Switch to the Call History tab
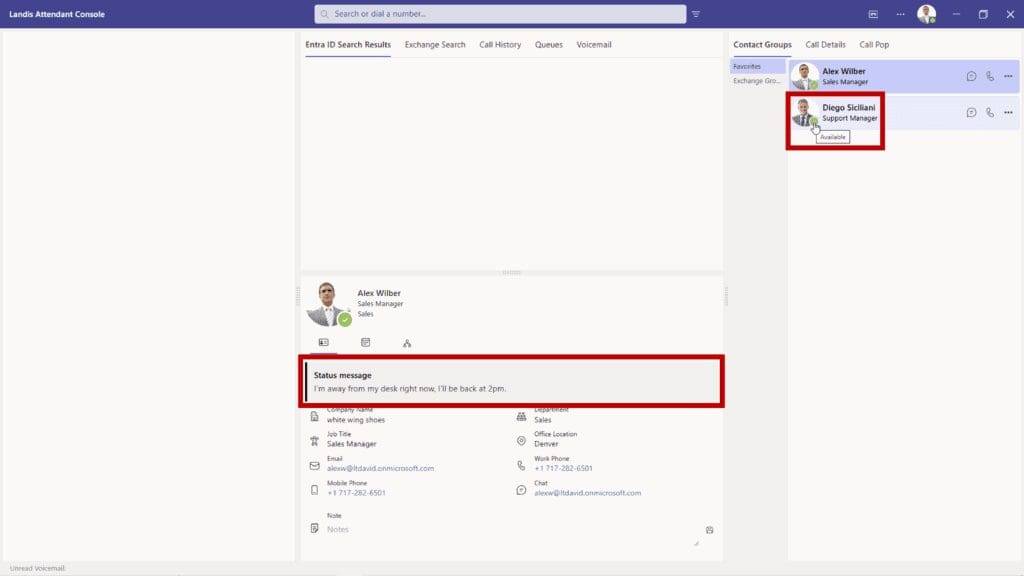 [500, 44]
